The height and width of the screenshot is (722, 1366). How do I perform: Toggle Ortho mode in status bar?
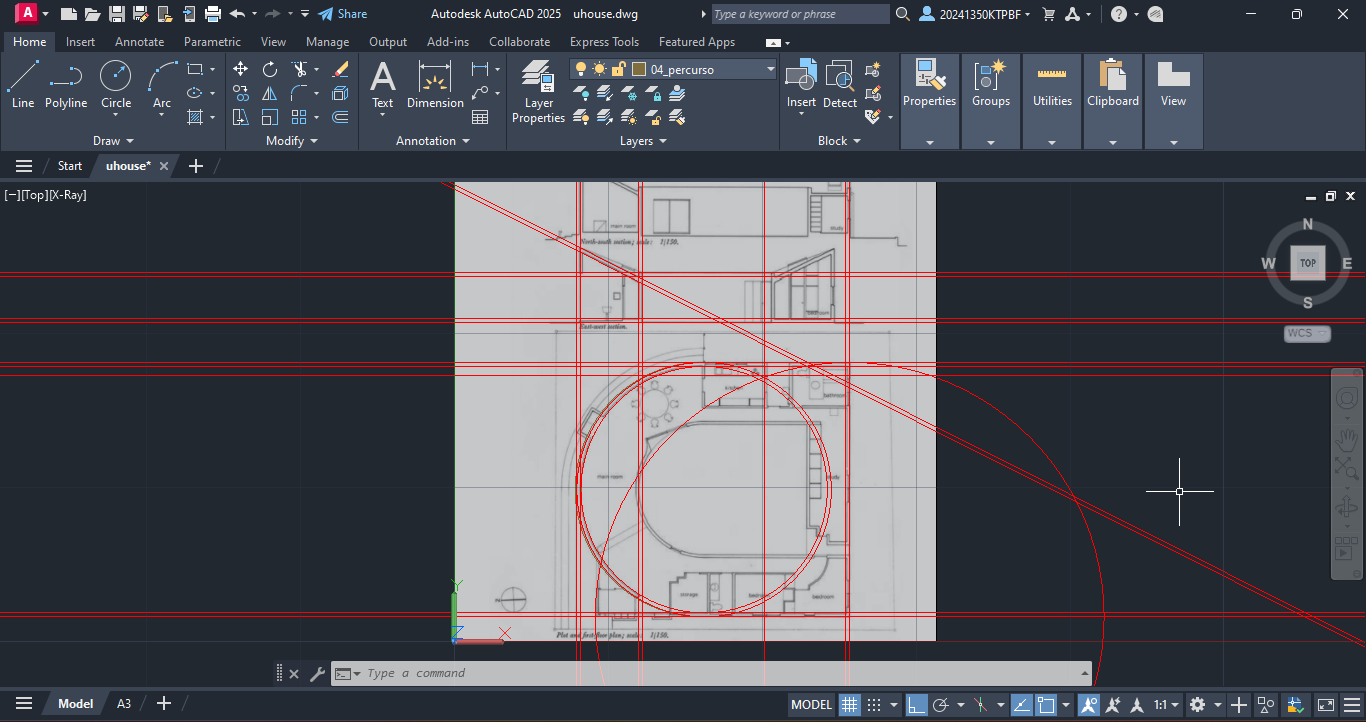[916, 704]
